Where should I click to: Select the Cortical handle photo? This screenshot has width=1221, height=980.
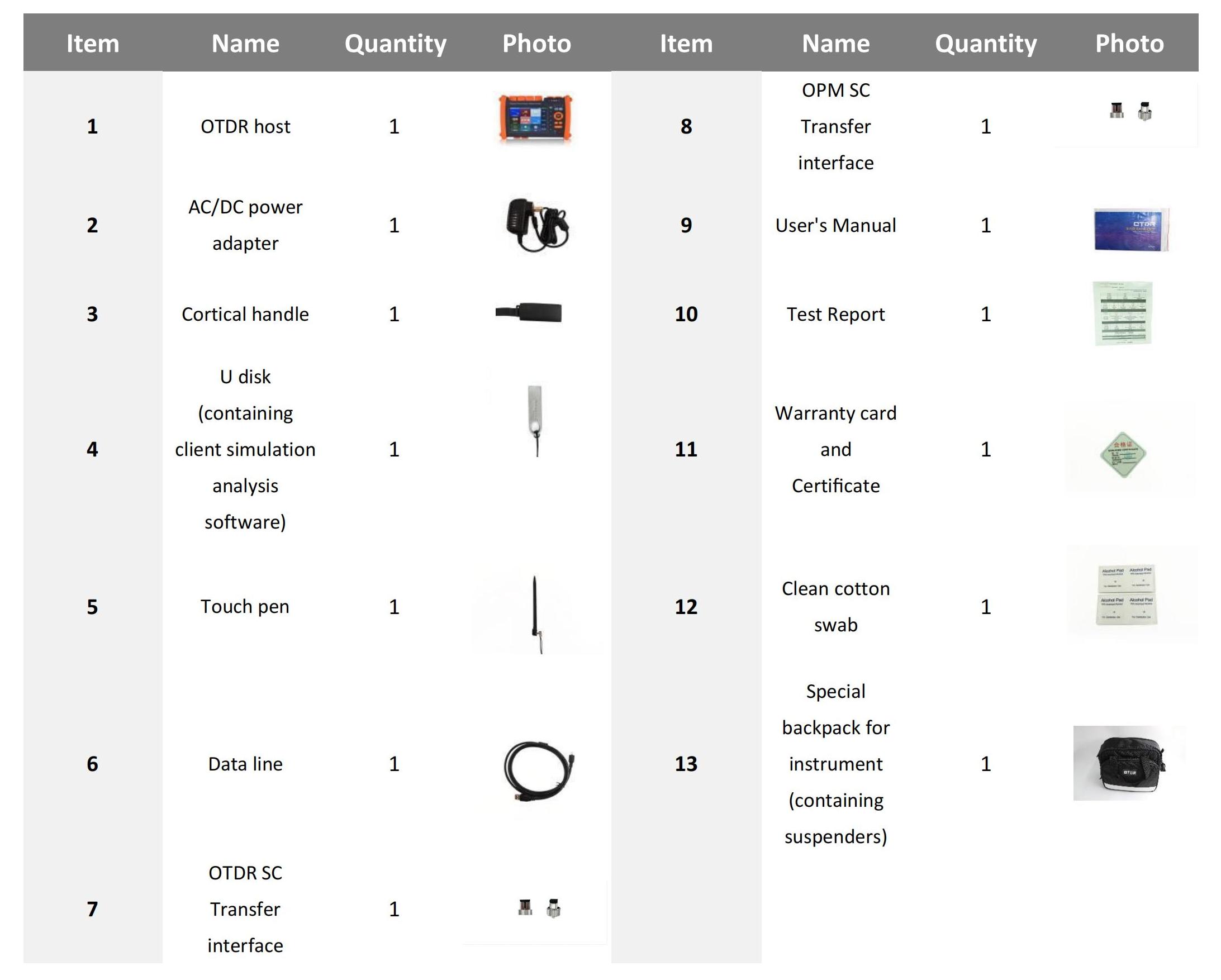tap(529, 313)
